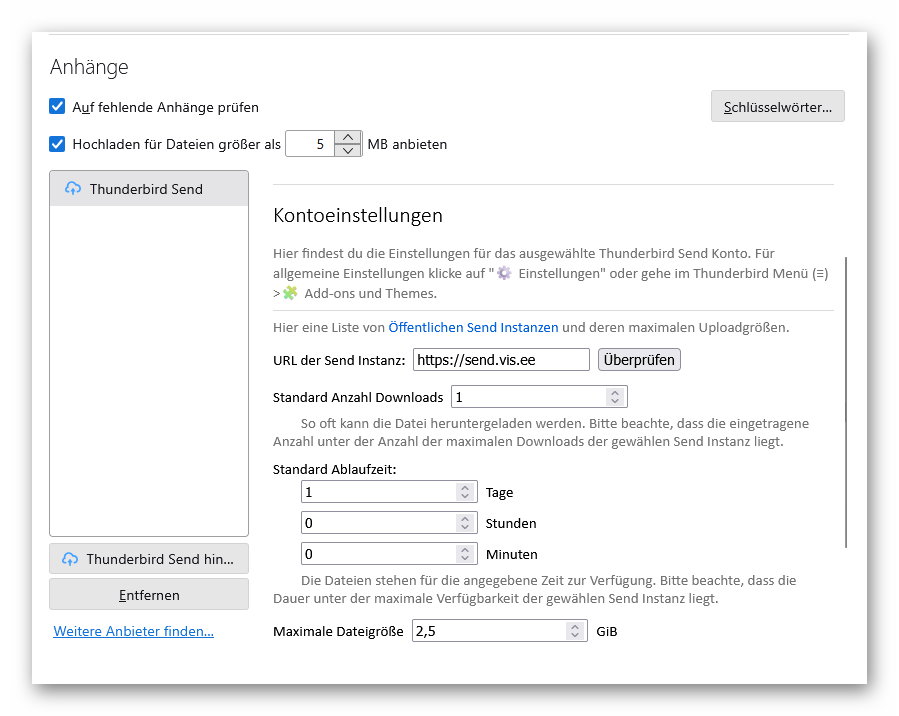
Task: Increase the upload threshold MB value
Action: click(347, 137)
